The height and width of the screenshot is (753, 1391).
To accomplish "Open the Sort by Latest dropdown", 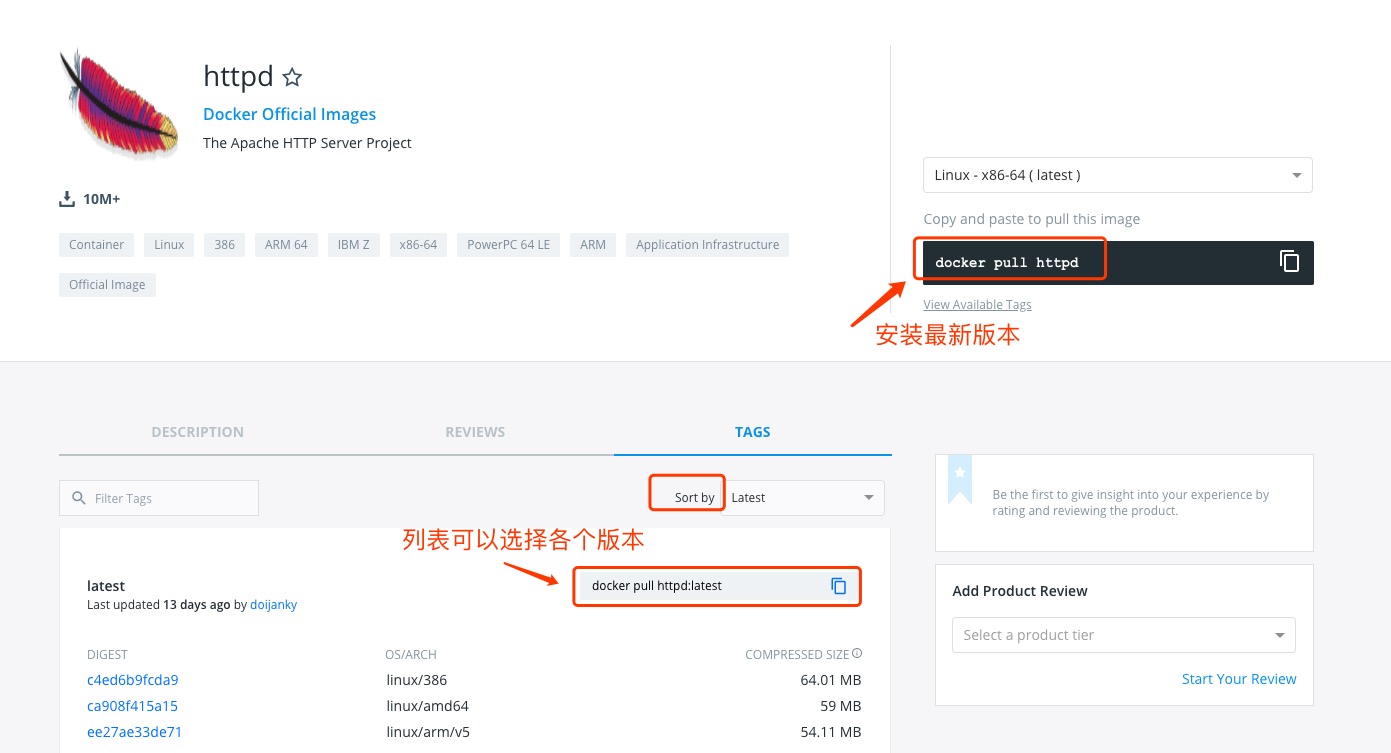I will [x=803, y=497].
